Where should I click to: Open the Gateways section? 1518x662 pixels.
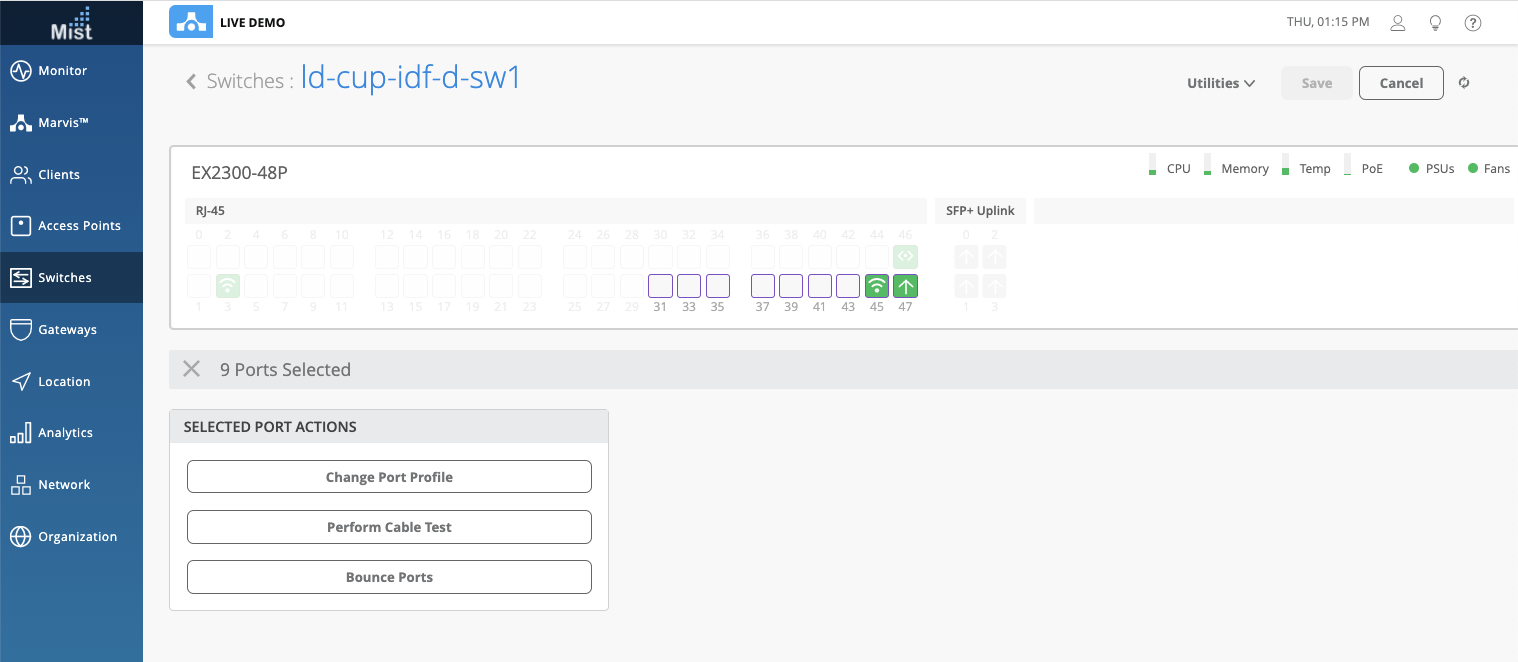[x=67, y=330]
